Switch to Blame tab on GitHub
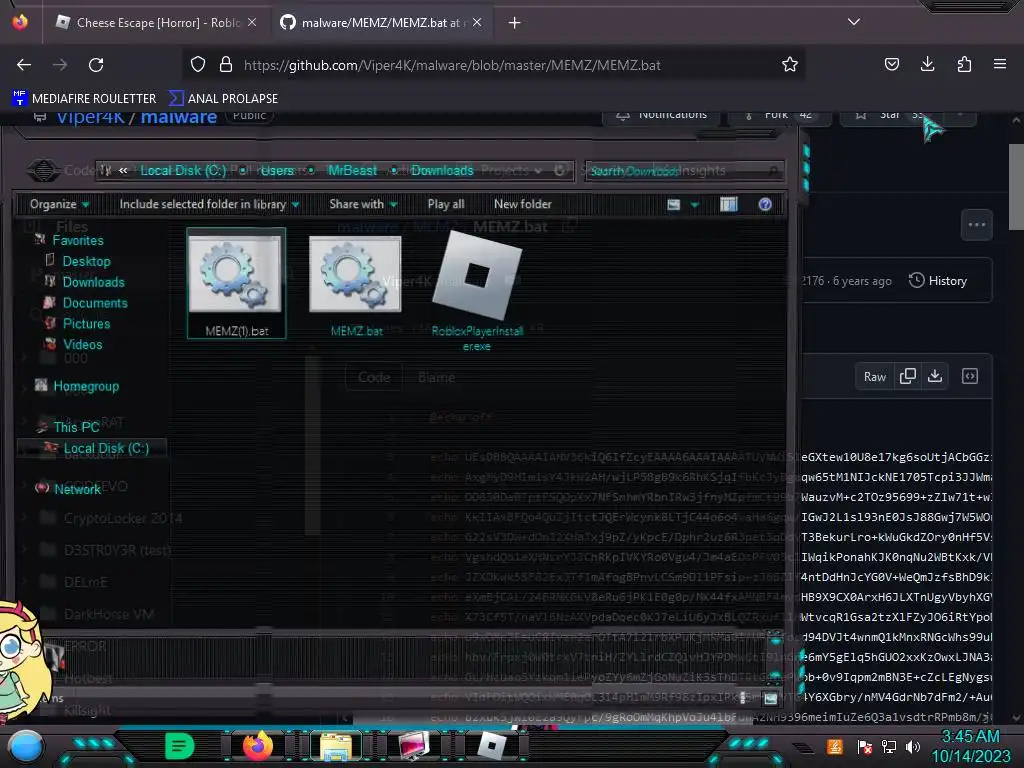Image resolution: width=1024 pixels, height=768 pixels. (436, 377)
